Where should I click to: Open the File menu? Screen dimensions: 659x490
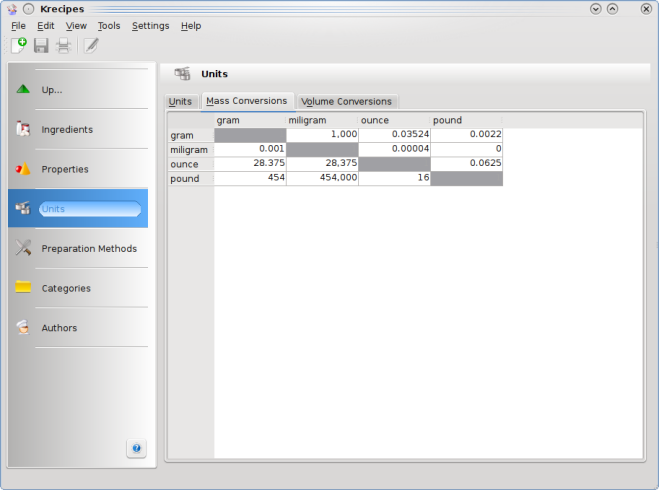click(x=18, y=26)
